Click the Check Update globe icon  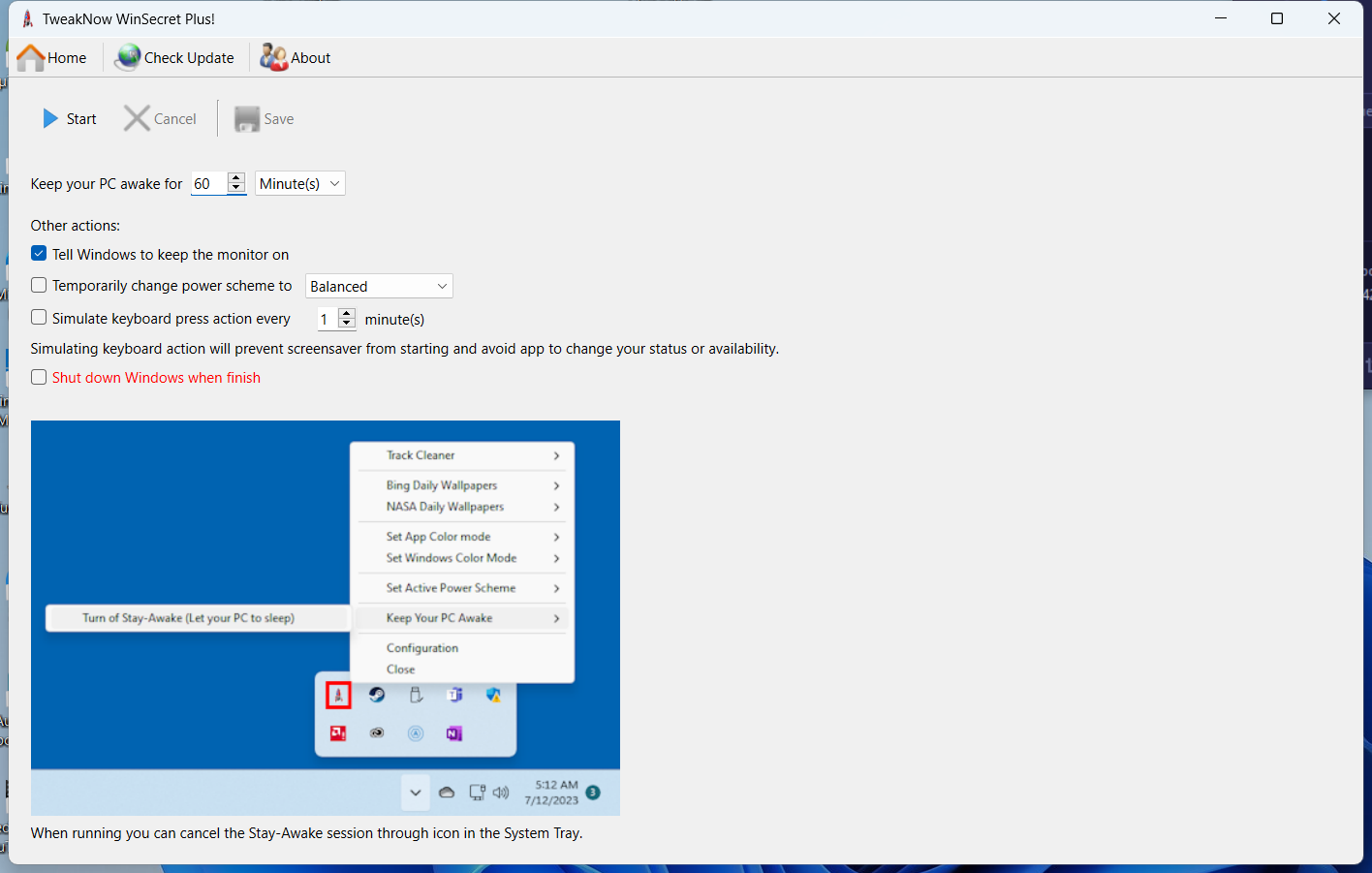[x=127, y=58]
